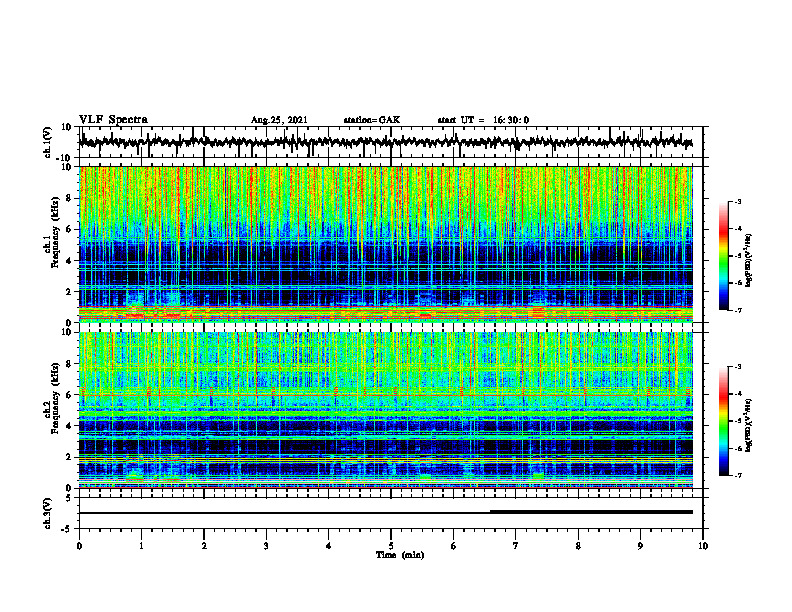This screenshot has width=792, height=612.
Task: Click the "station=GAK" header label
Action: click(x=372, y=120)
